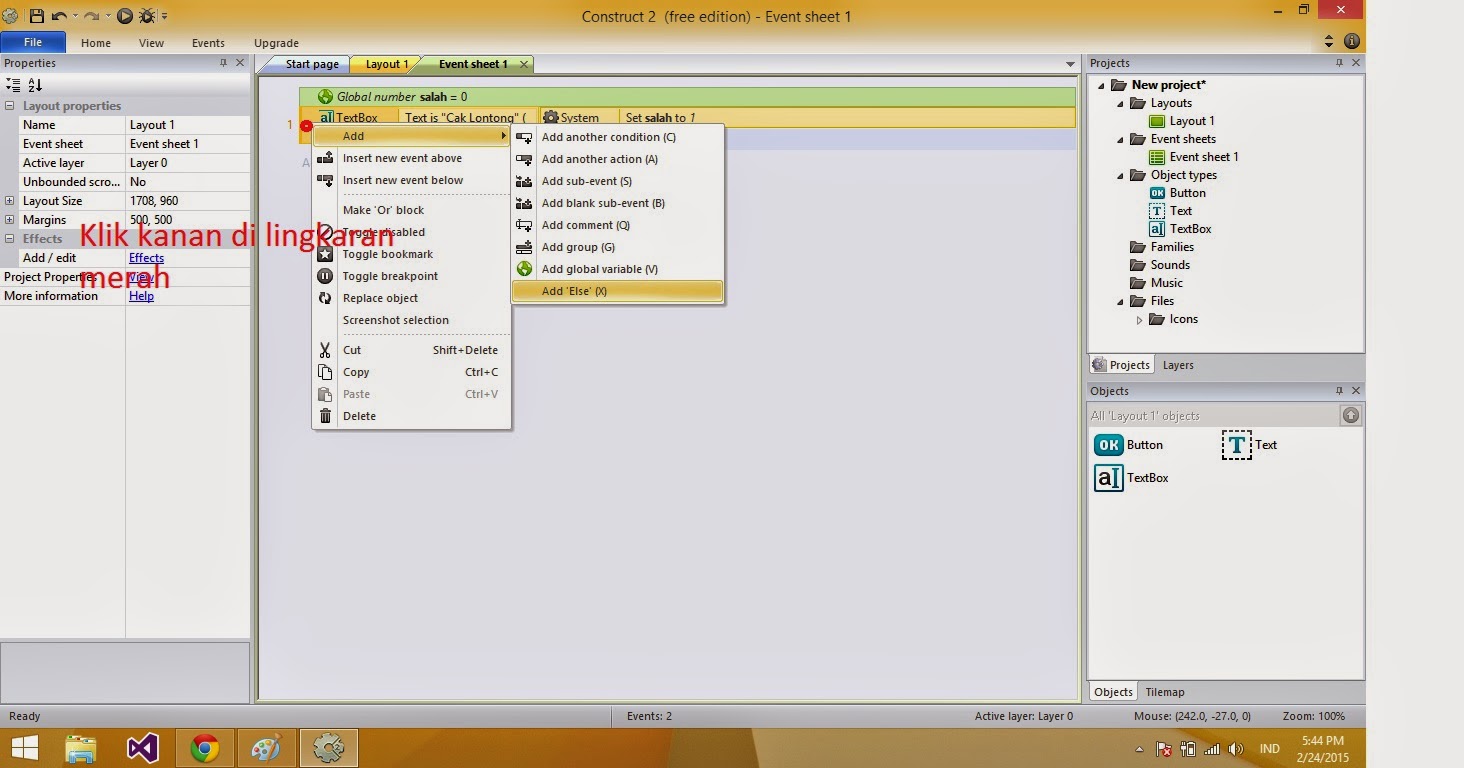This screenshot has width=1464, height=768.
Task: Pin the Properties panel
Action: (223, 63)
